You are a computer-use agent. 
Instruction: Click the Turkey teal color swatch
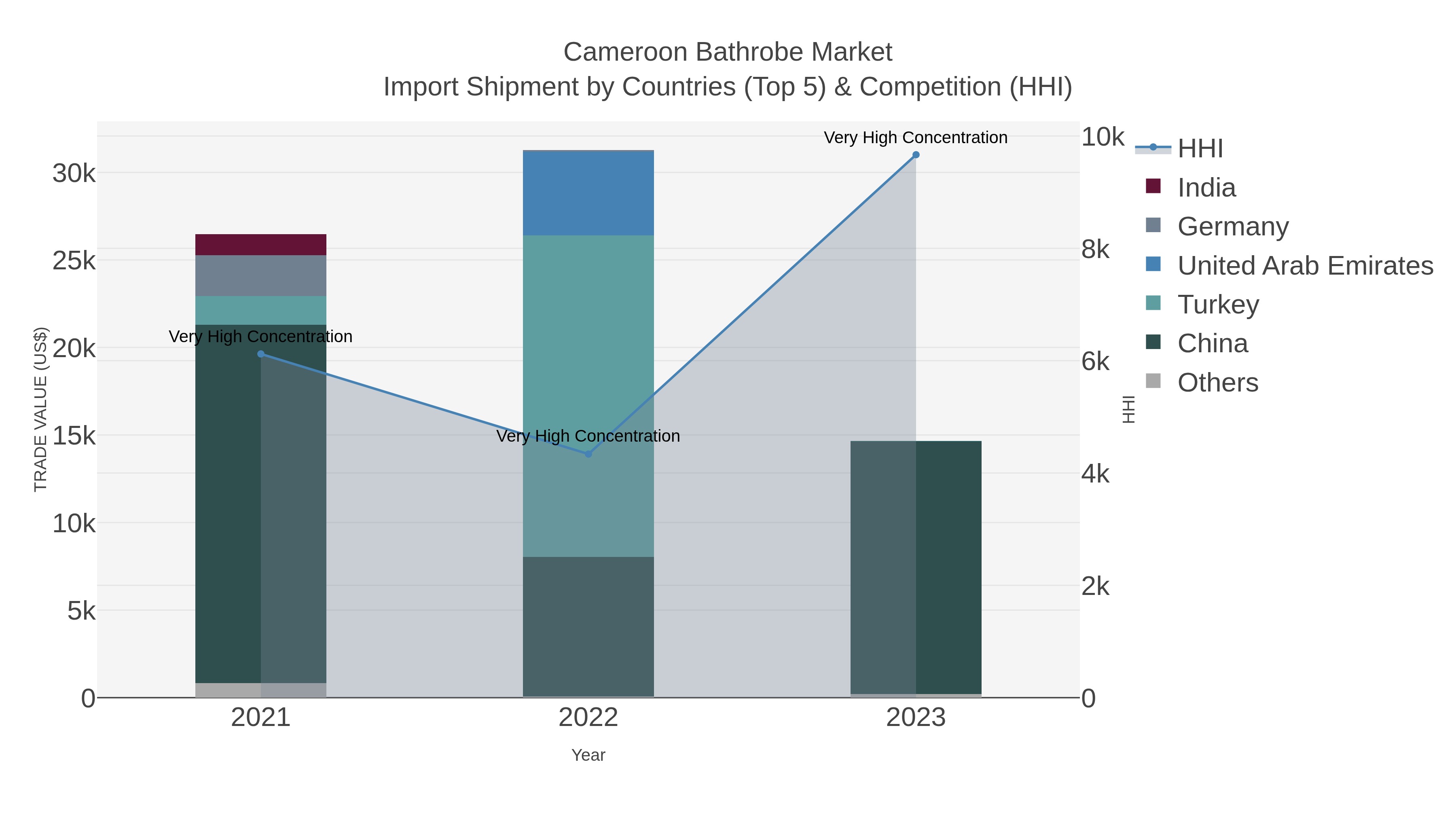(1153, 303)
